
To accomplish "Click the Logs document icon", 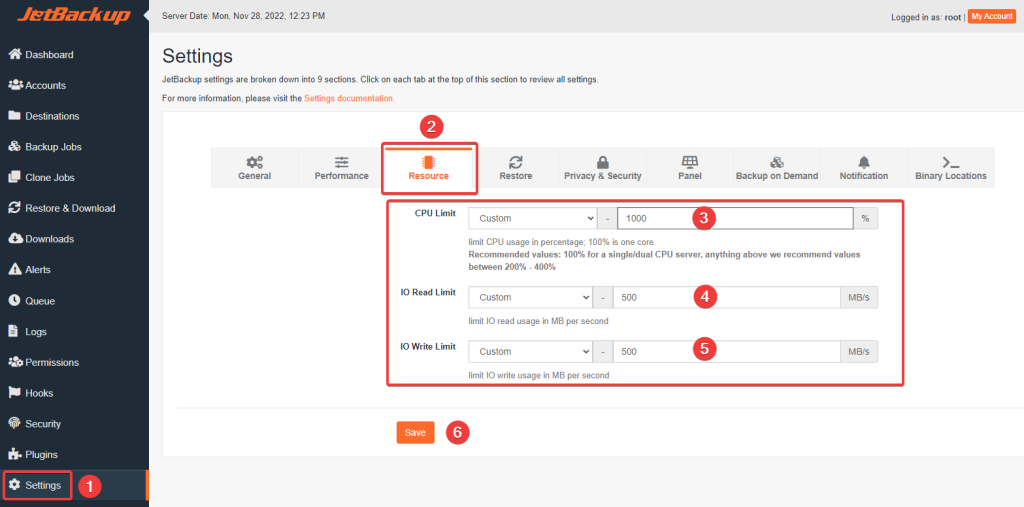I will 13,331.
